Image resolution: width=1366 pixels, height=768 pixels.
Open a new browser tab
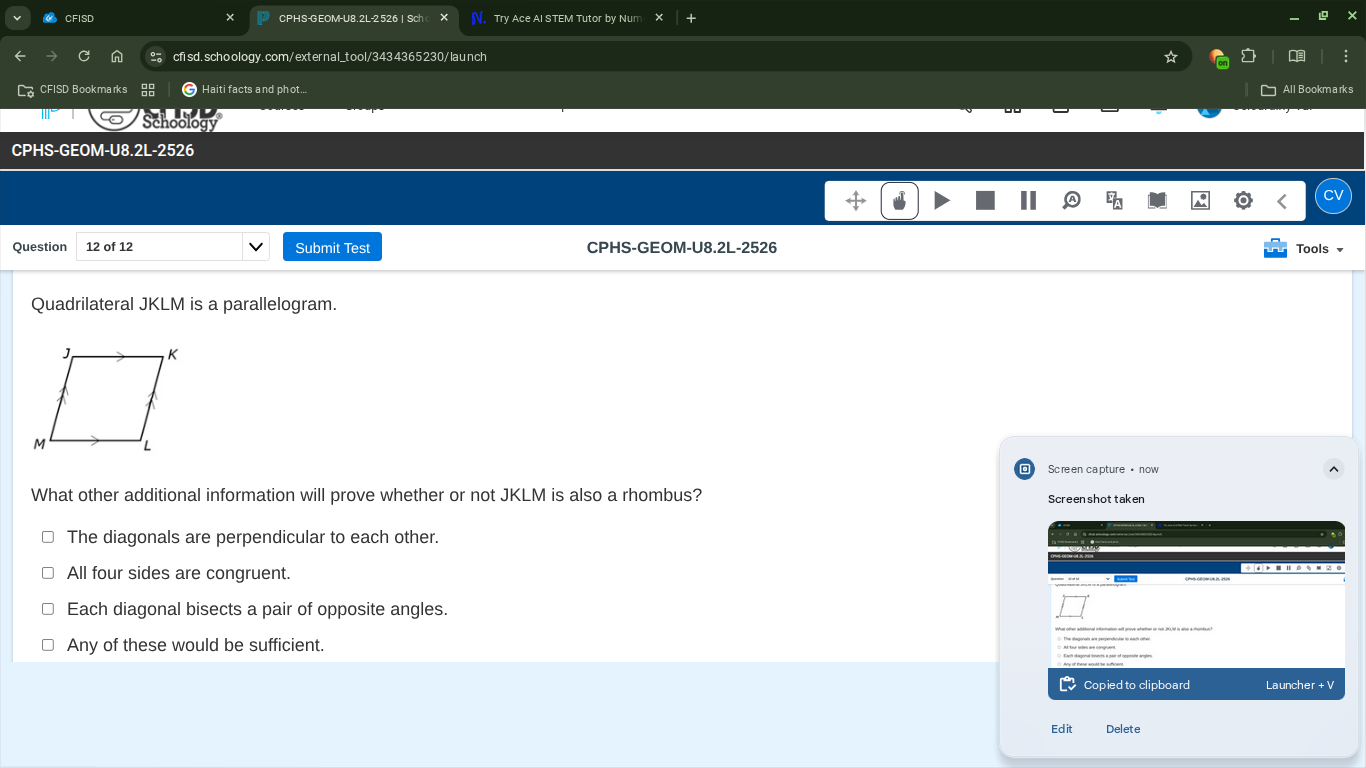(x=691, y=18)
